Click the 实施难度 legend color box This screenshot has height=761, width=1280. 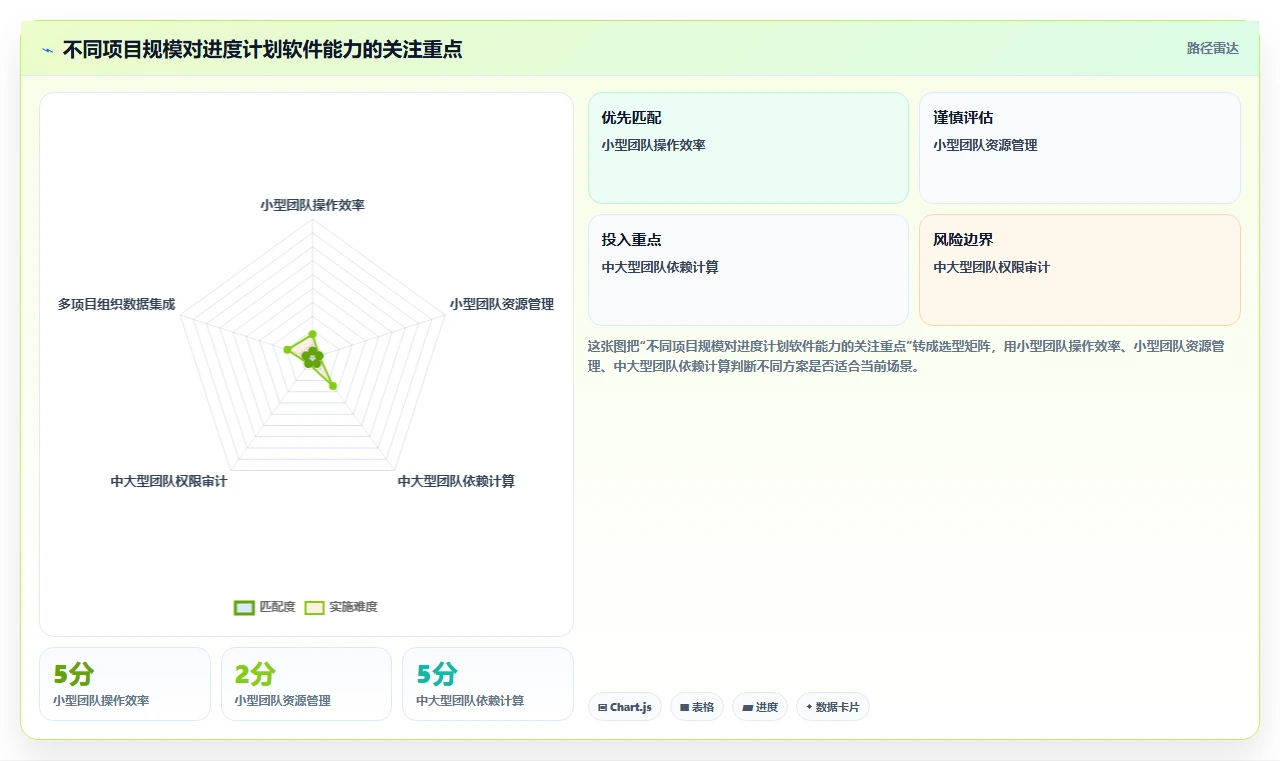pyautogui.click(x=315, y=607)
